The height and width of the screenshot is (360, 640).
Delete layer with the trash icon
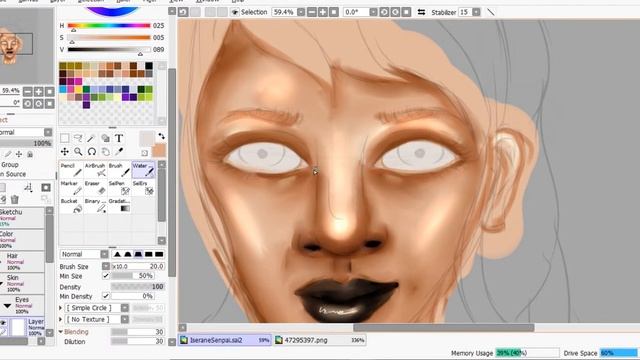(15, 199)
